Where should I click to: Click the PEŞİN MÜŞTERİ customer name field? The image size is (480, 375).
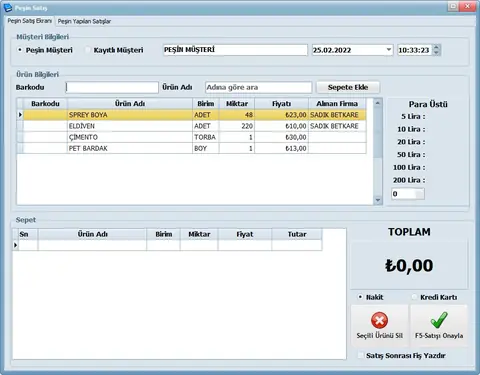[235, 50]
